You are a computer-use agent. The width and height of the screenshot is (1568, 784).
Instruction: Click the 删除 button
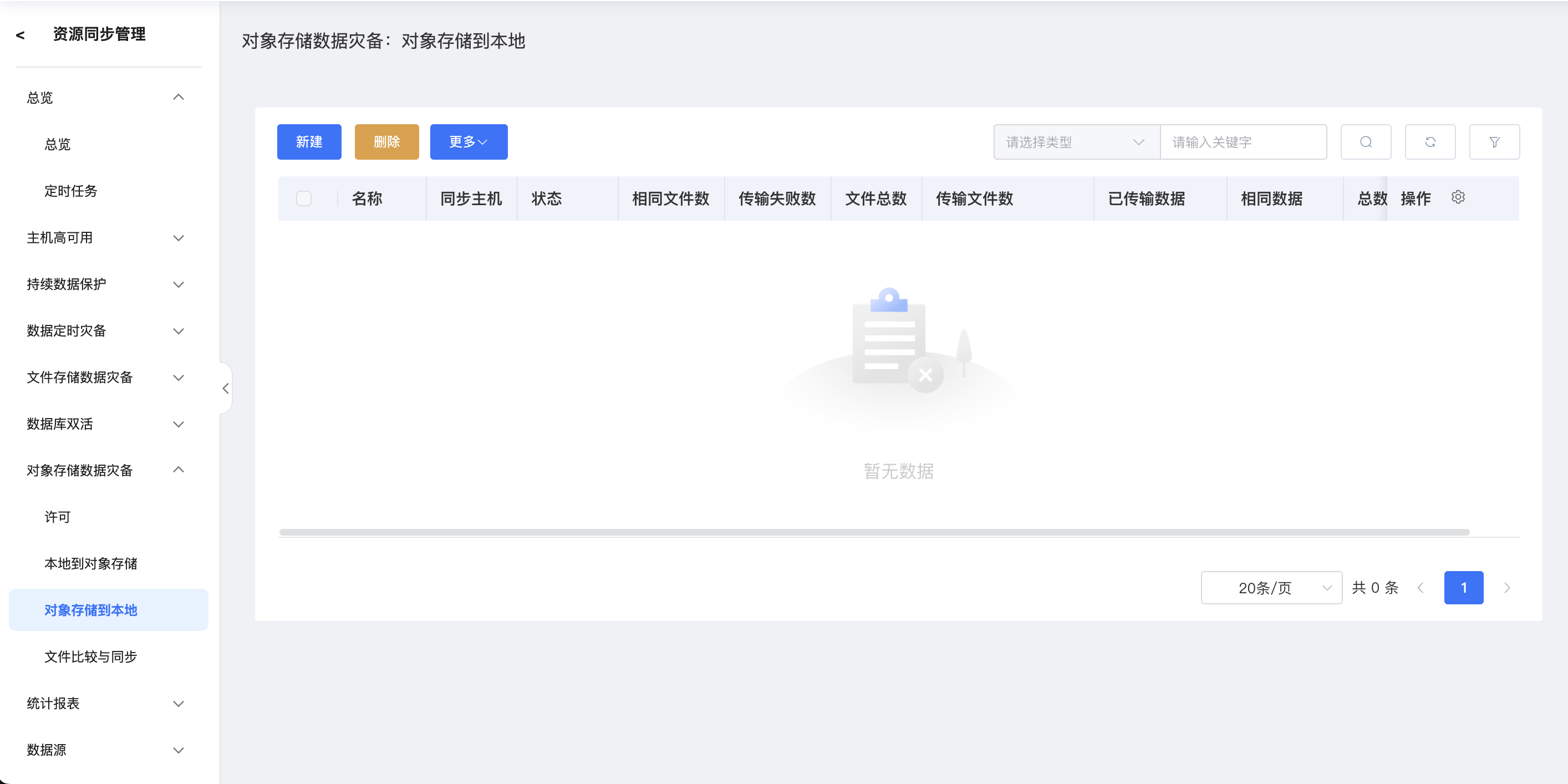386,142
